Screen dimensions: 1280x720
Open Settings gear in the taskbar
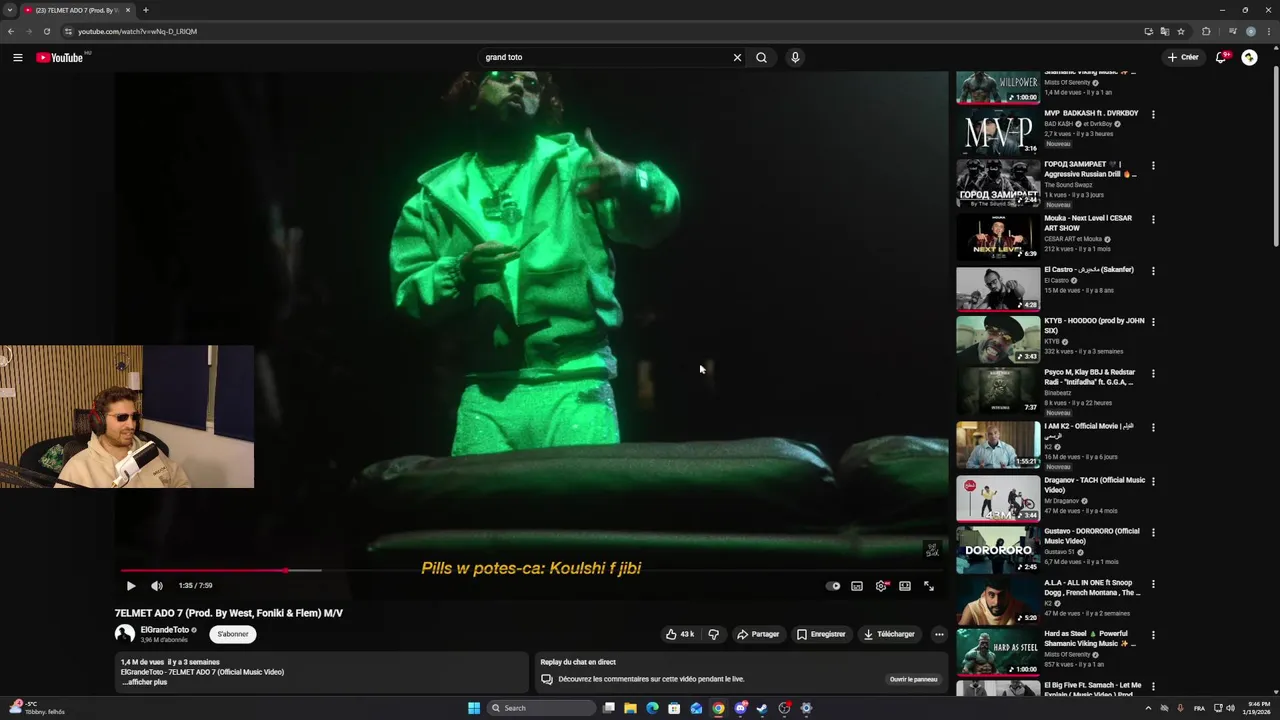coord(806,708)
